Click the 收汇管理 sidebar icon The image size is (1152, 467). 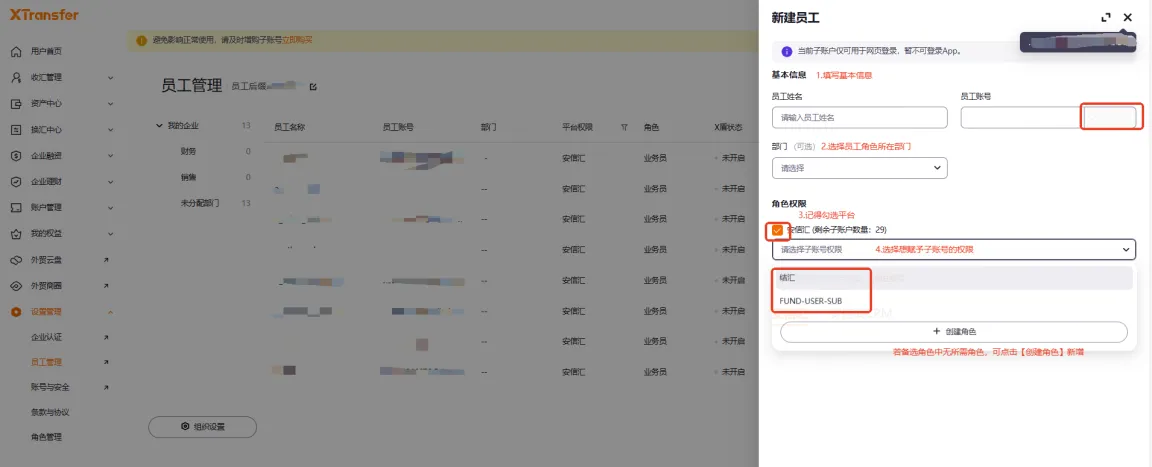coord(16,77)
